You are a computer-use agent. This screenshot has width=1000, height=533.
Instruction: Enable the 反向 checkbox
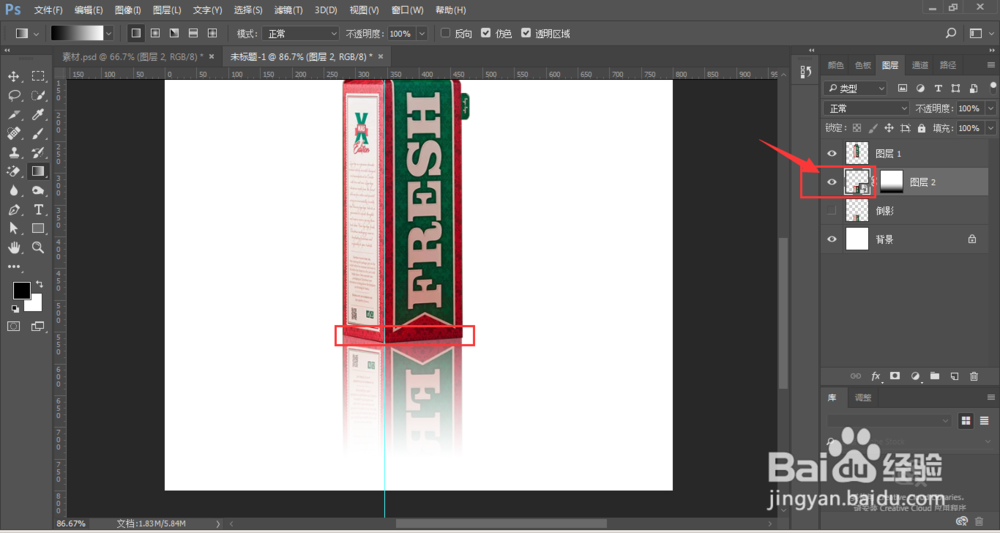pos(446,33)
